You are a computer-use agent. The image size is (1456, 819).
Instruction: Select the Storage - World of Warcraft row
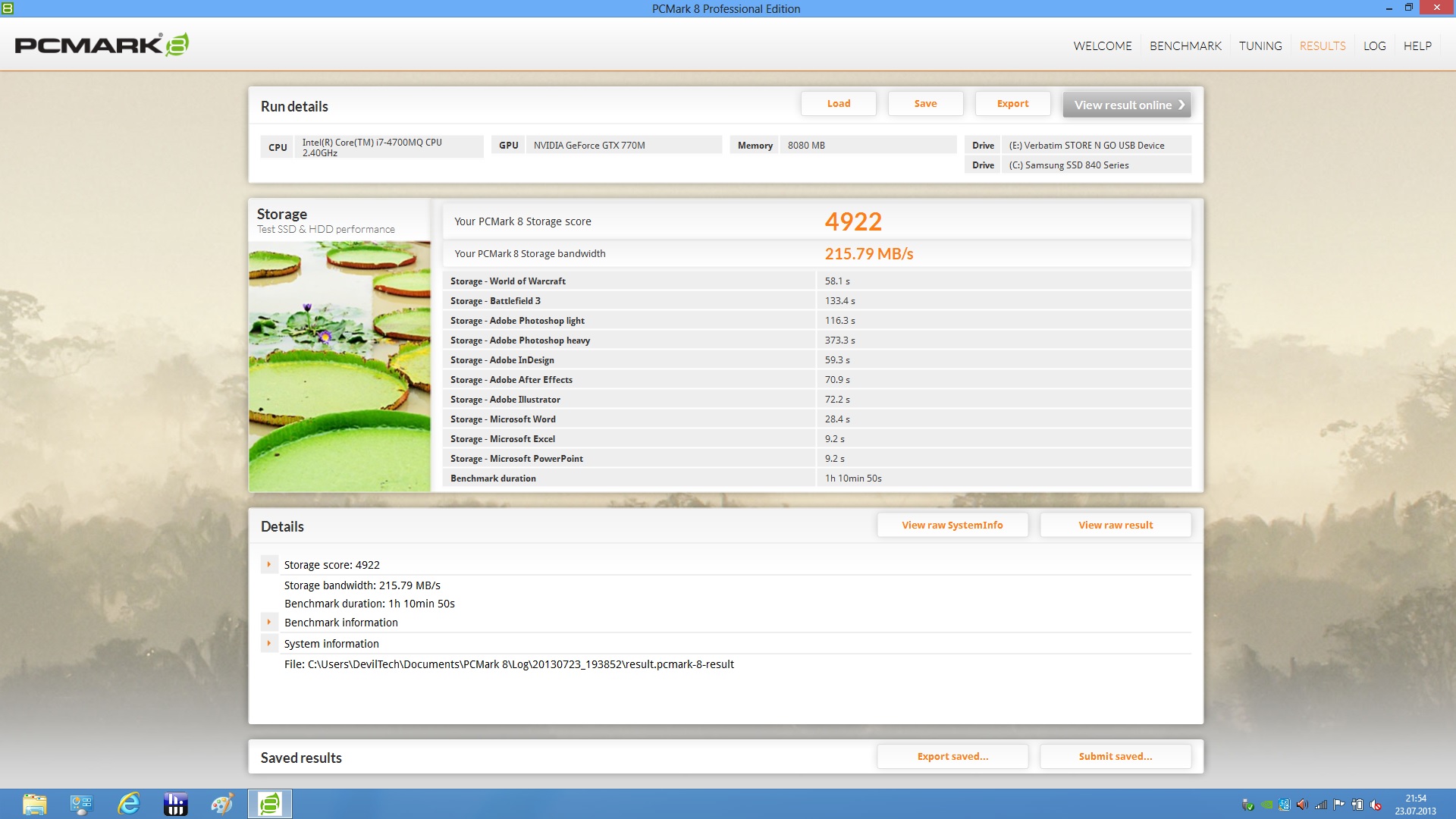tap(817, 281)
